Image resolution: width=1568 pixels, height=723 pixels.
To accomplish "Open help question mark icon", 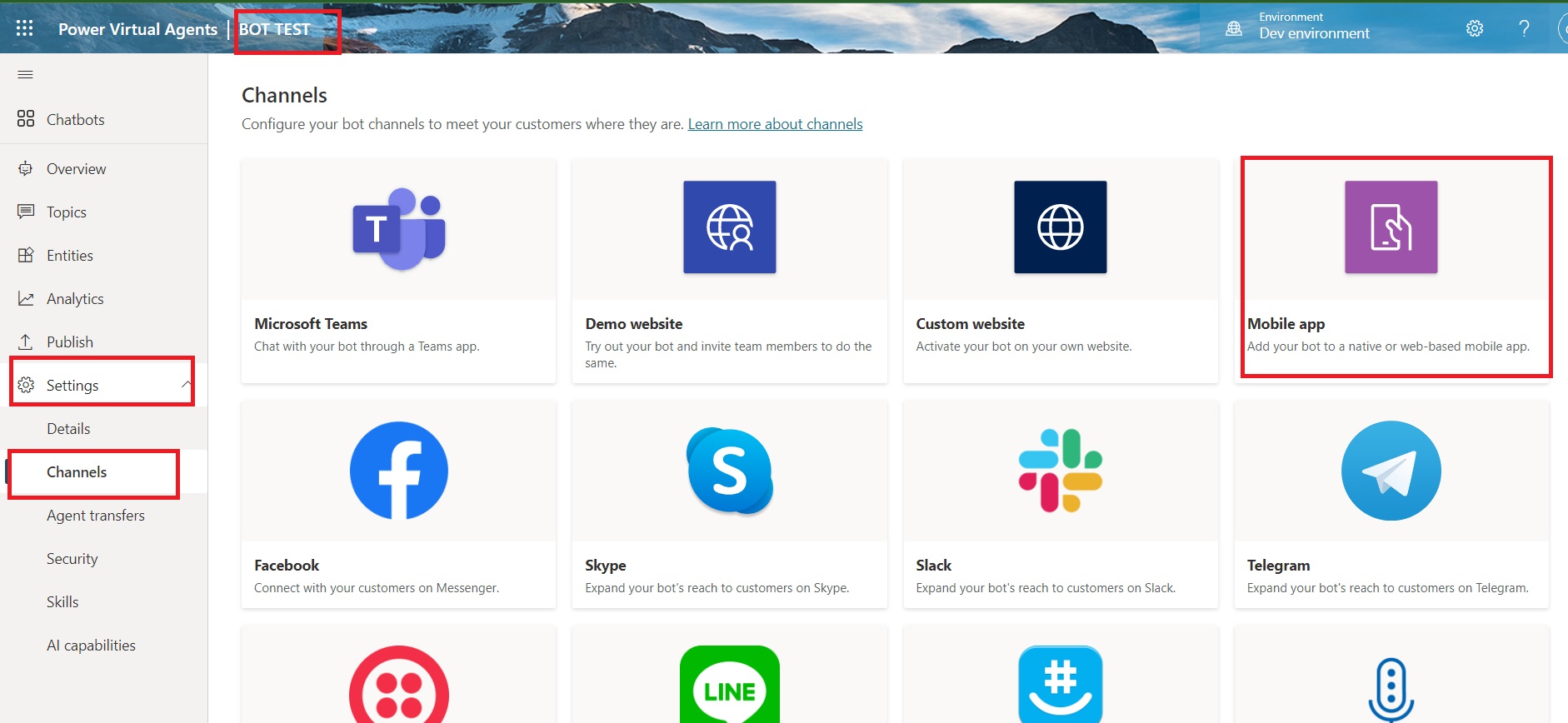I will click(1524, 28).
